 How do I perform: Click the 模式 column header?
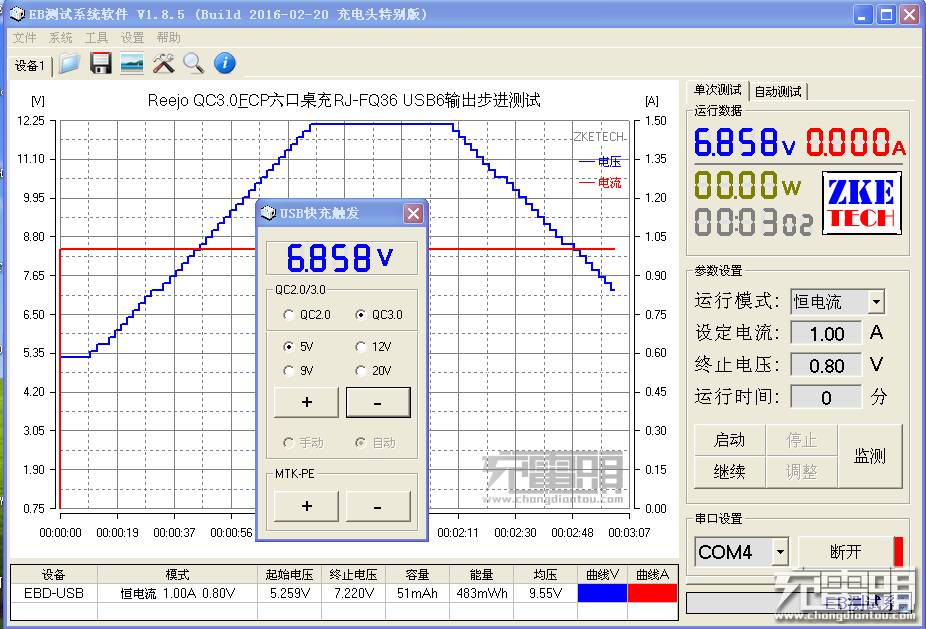coord(178,574)
